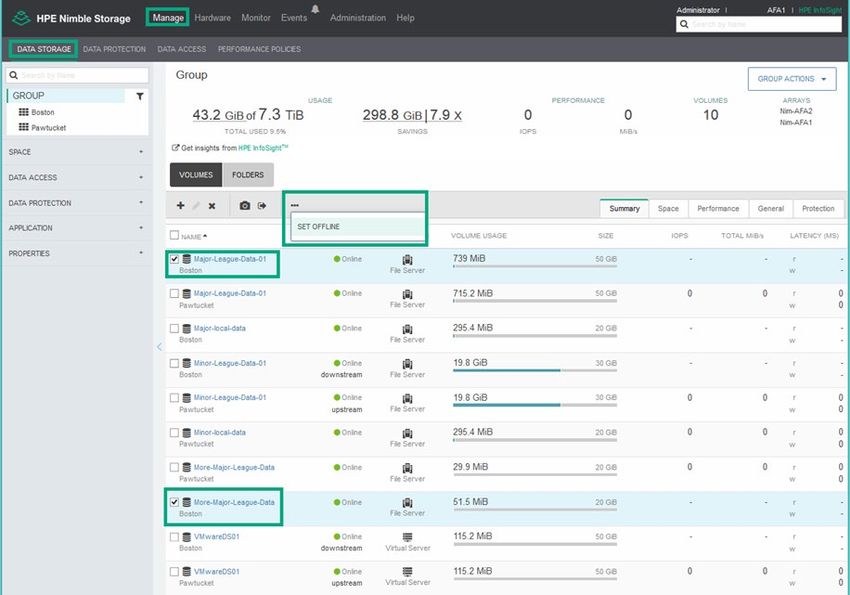Switch to the Space tab
Image resolution: width=850 pixels, height=595 pixels.
pyautogui.click(x=668, y=209)
